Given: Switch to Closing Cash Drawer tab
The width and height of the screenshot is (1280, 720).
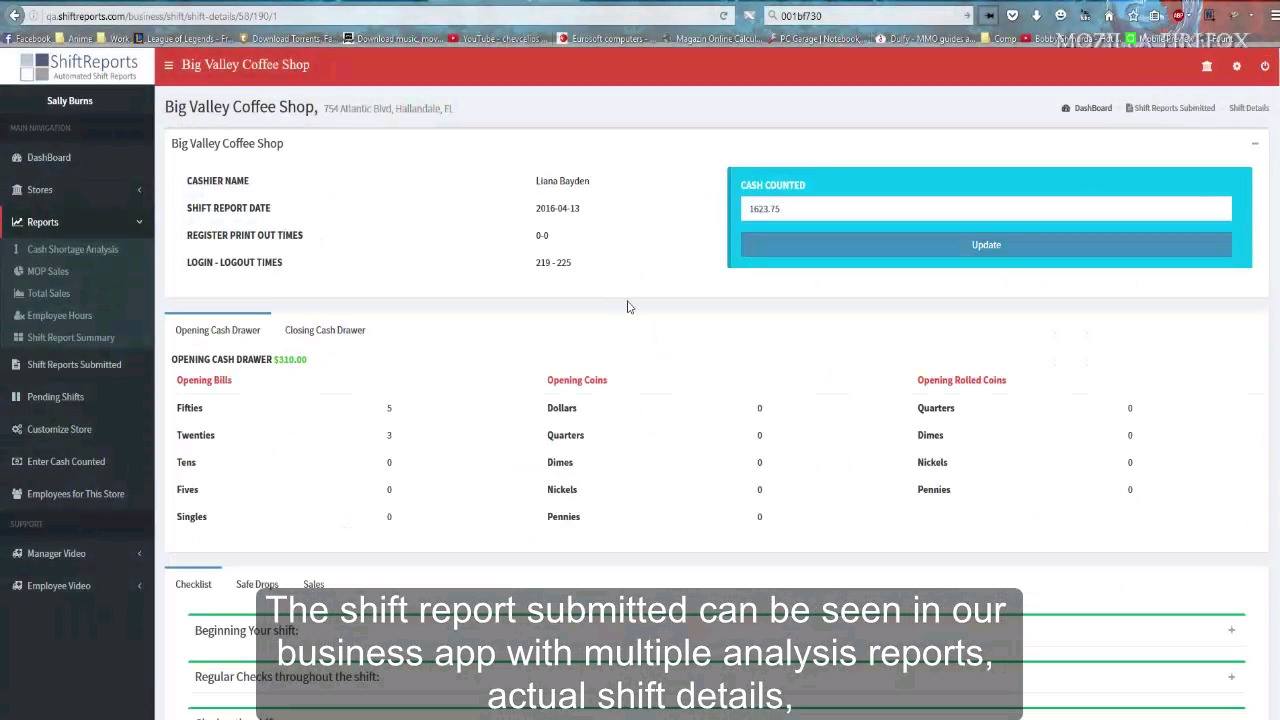Looking at the screenshot, I should coord(325,330).
